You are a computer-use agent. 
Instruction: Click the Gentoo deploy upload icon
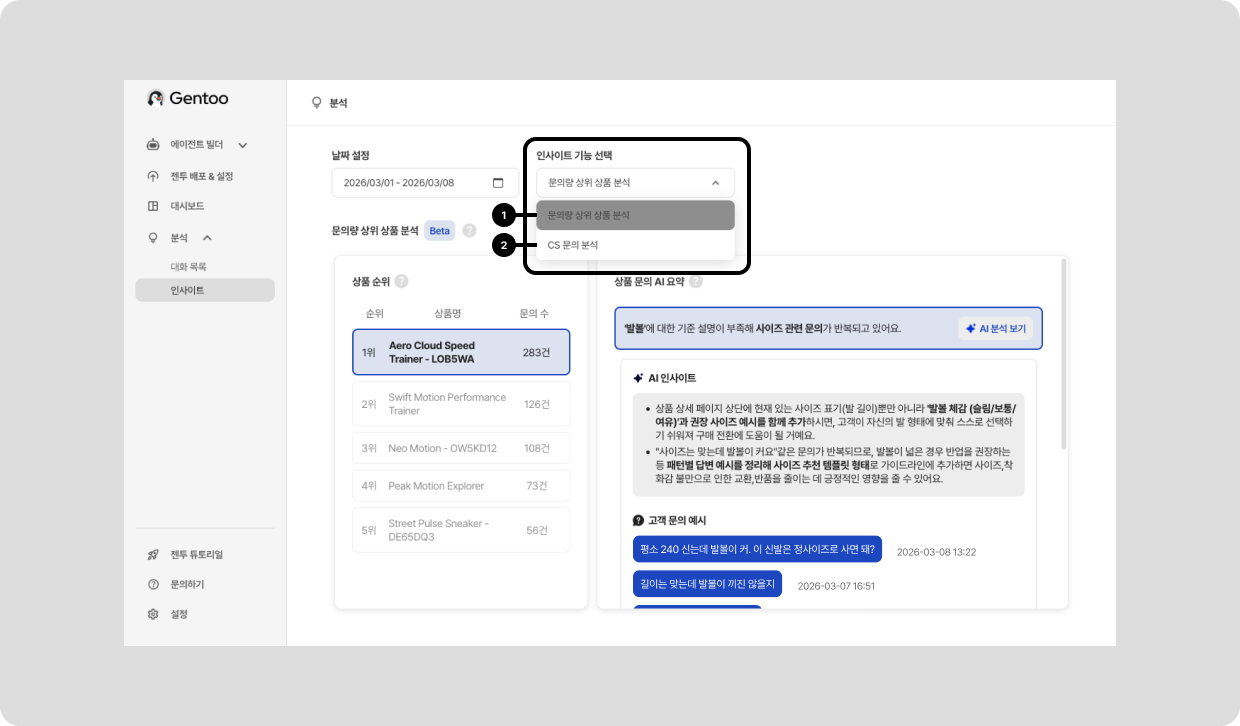click(153, 176)
